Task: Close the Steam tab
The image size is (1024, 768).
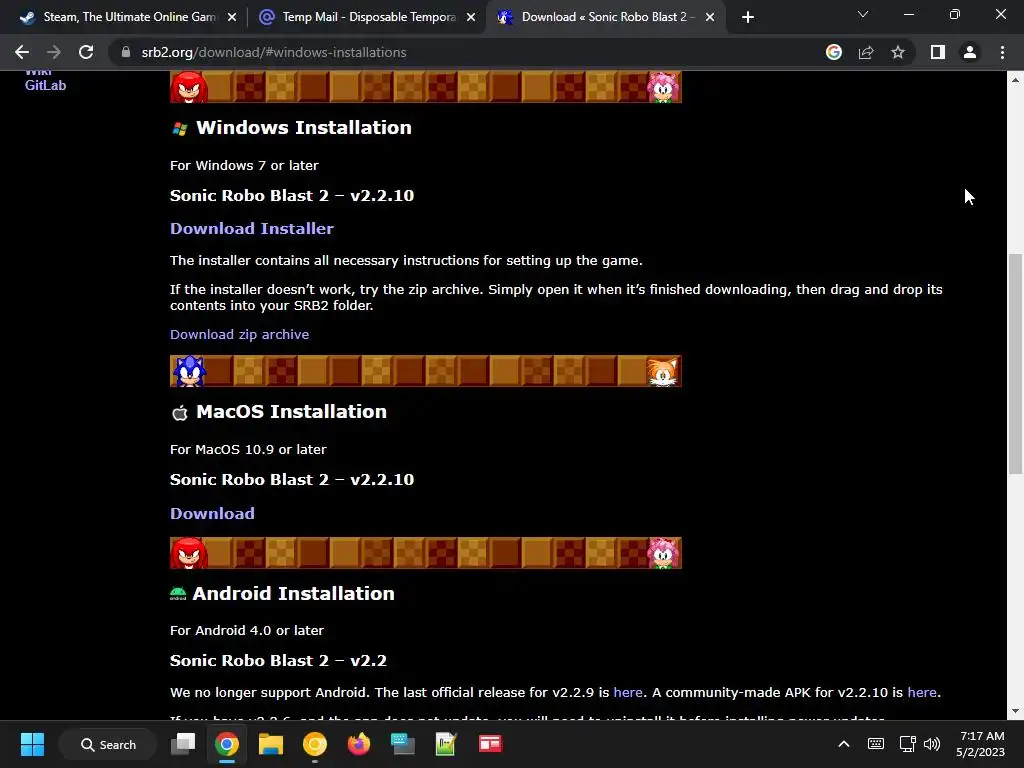Action: [232, 17]
